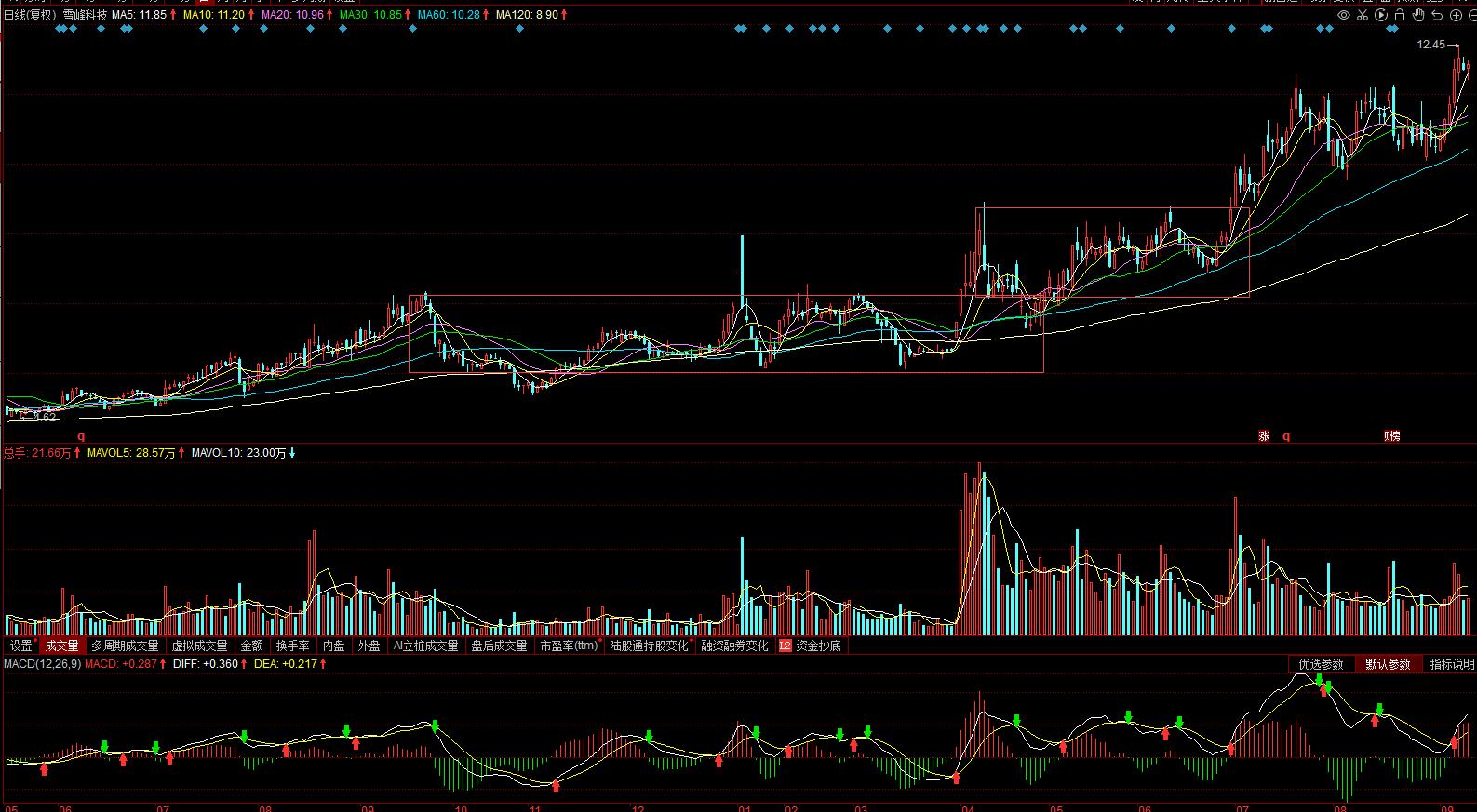Click the L2 资金抄底 indicator badge
Image resolution: width=1477 pixels, height=812 pixels.
click(x=785, y=646)
